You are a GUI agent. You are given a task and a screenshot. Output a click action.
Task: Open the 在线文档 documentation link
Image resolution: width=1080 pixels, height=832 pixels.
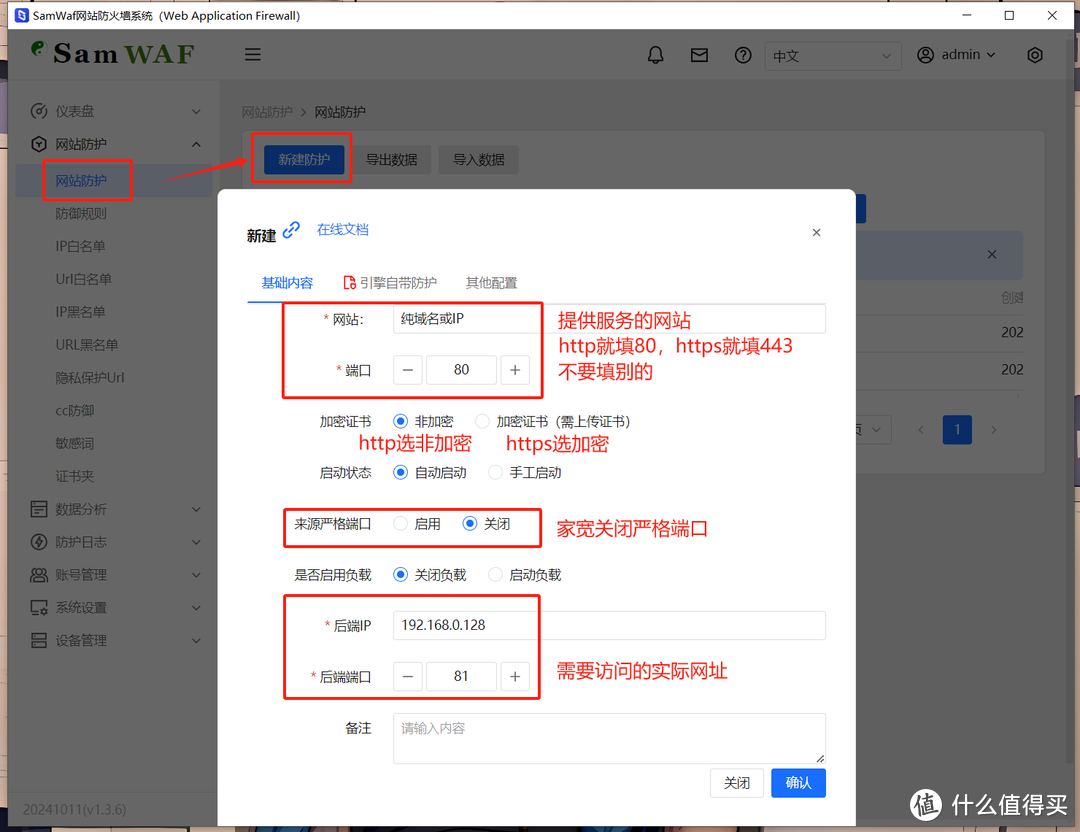tap(342, 230)
